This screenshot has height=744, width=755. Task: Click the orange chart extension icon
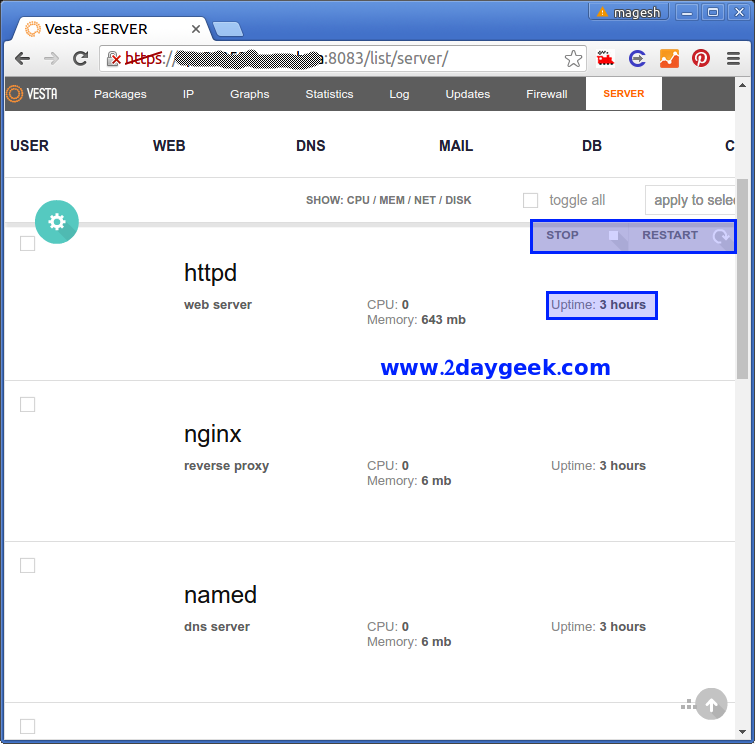669,58
